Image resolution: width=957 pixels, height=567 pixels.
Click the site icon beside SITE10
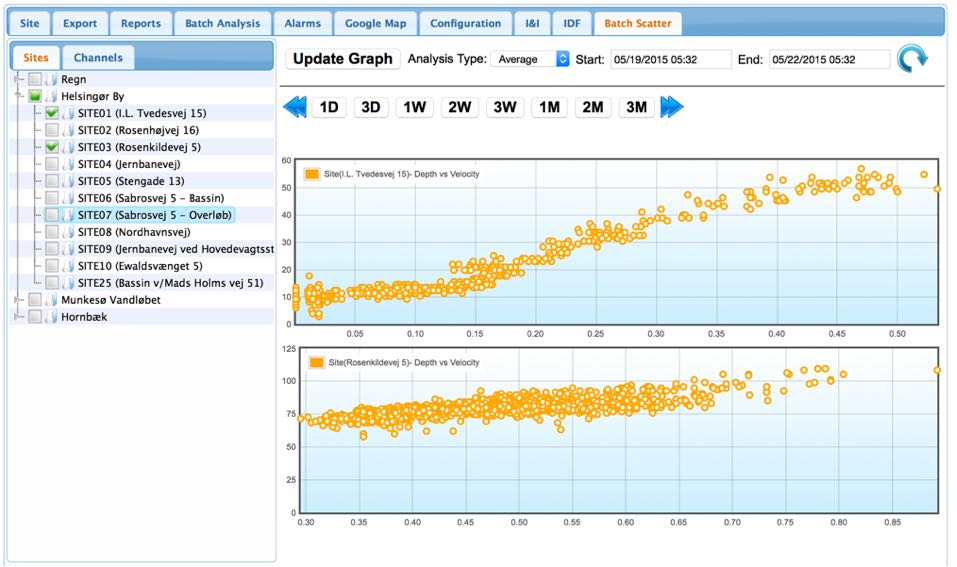[68, 266]
